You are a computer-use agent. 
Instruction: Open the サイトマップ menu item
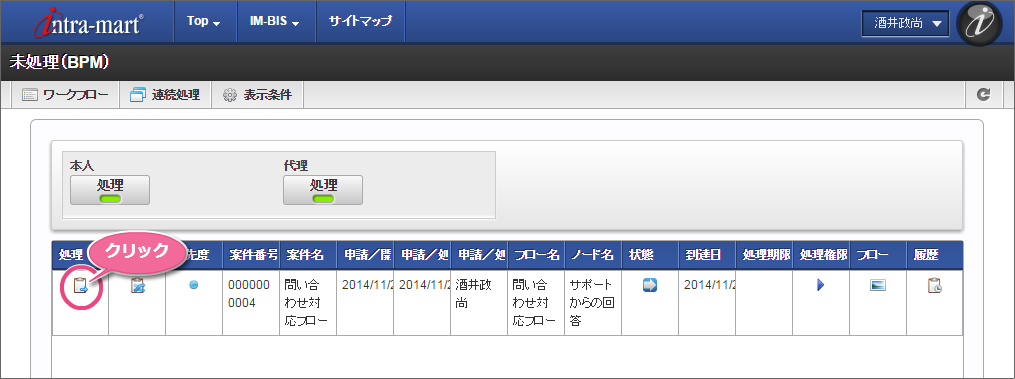pos(360,21)
